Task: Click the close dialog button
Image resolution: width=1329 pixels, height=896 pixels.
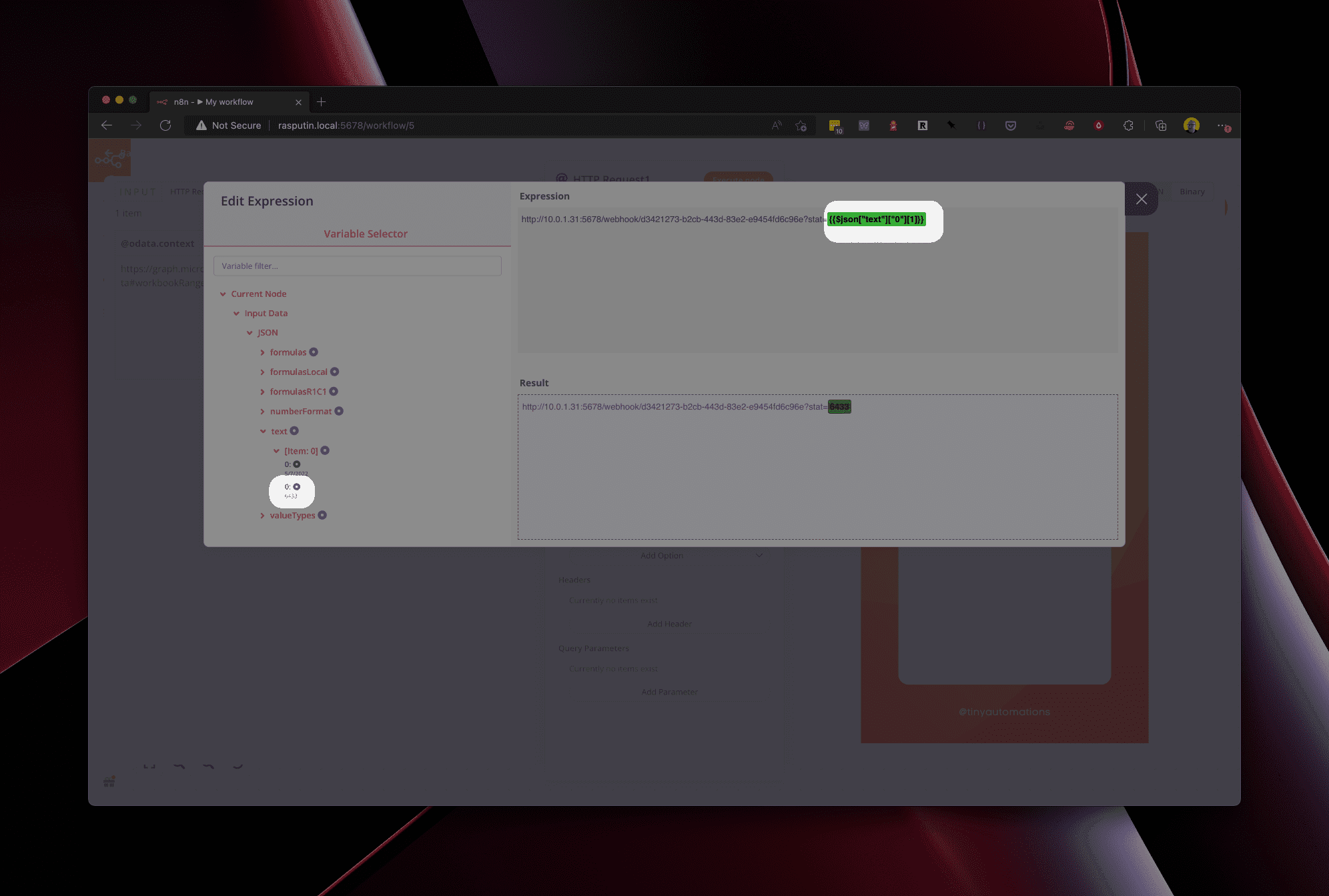Action: (x=1141, y=198)
